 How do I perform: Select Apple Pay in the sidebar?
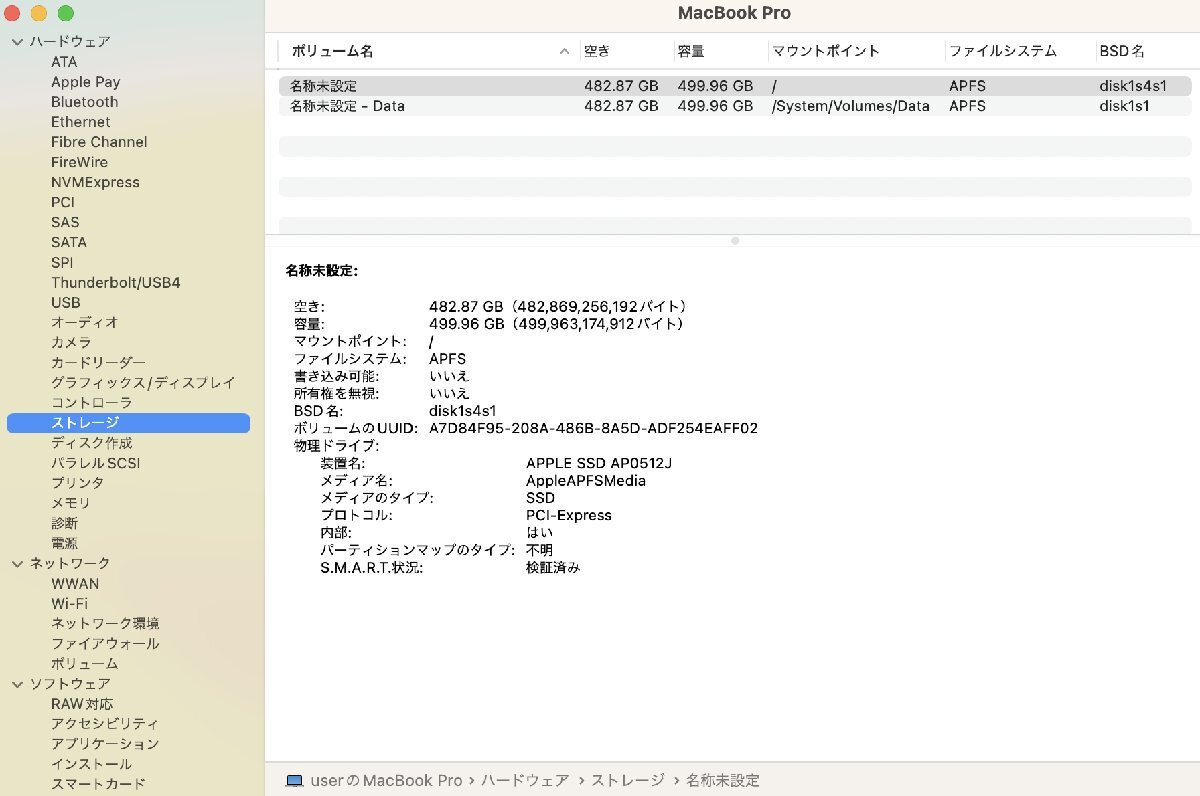(x=85, y=82)
